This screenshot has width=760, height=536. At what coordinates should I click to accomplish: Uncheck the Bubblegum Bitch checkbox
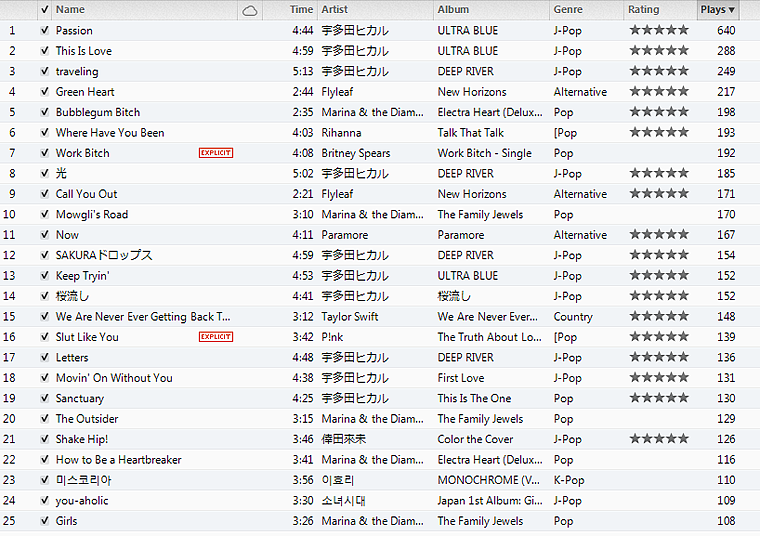(x=45, y=112)
